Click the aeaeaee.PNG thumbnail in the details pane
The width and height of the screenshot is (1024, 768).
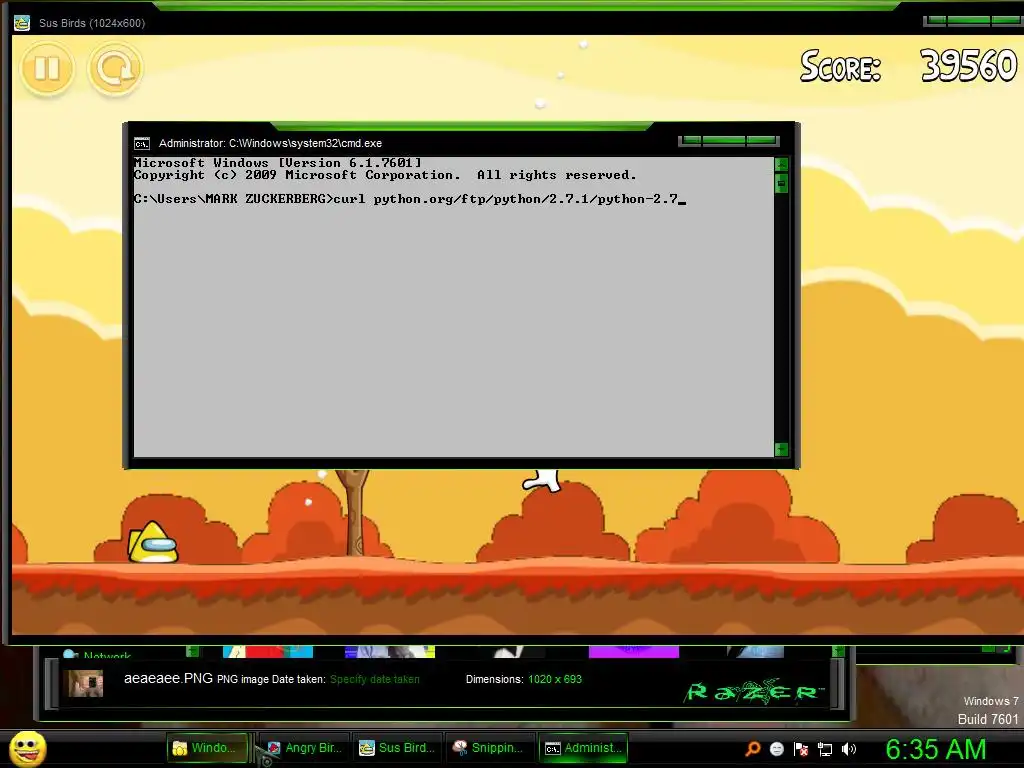(x=86, y=683)
